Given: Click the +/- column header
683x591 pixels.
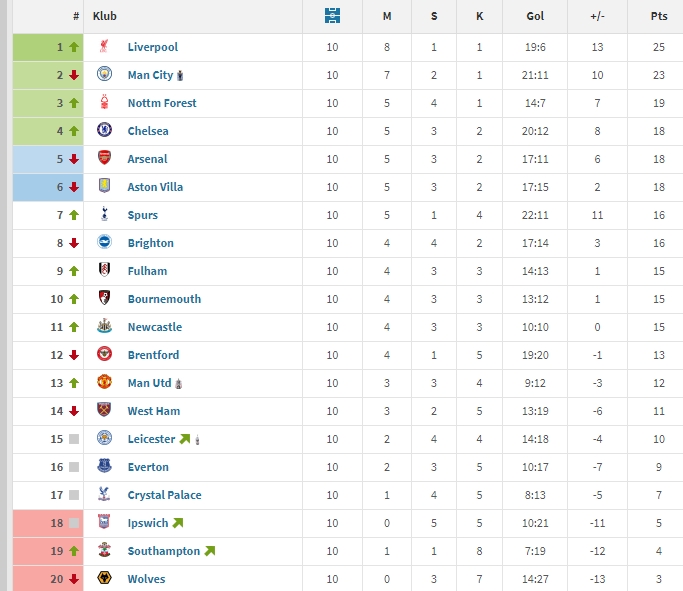Looking at the screenshot, I should pyautogui.click(x=597, y=16).
